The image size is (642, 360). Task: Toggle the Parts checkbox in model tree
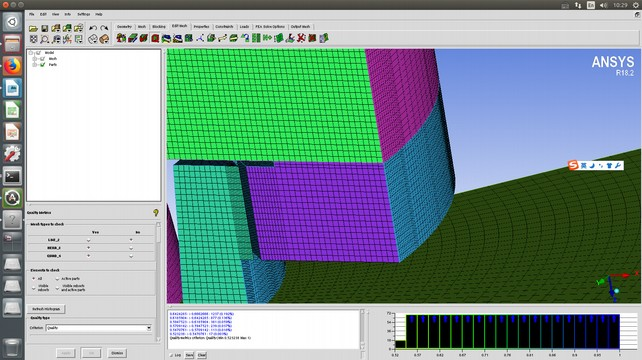(42, 65)
